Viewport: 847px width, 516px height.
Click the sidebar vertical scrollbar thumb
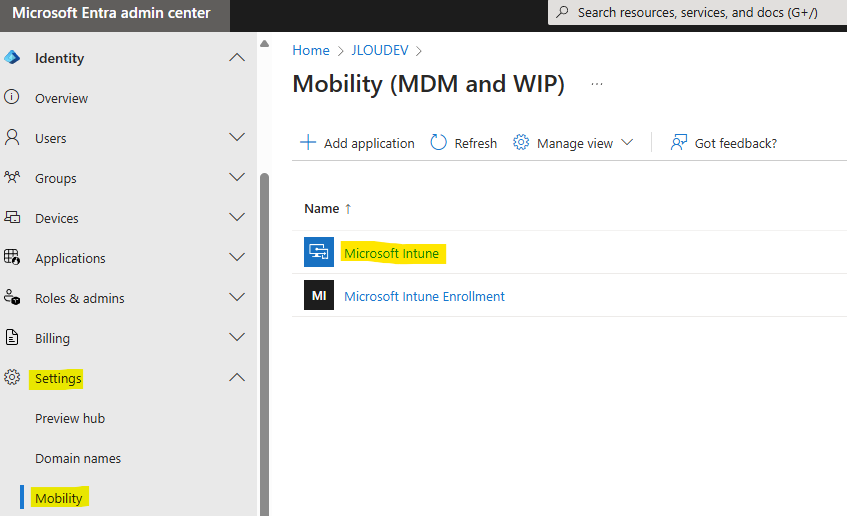pos(264,344)
